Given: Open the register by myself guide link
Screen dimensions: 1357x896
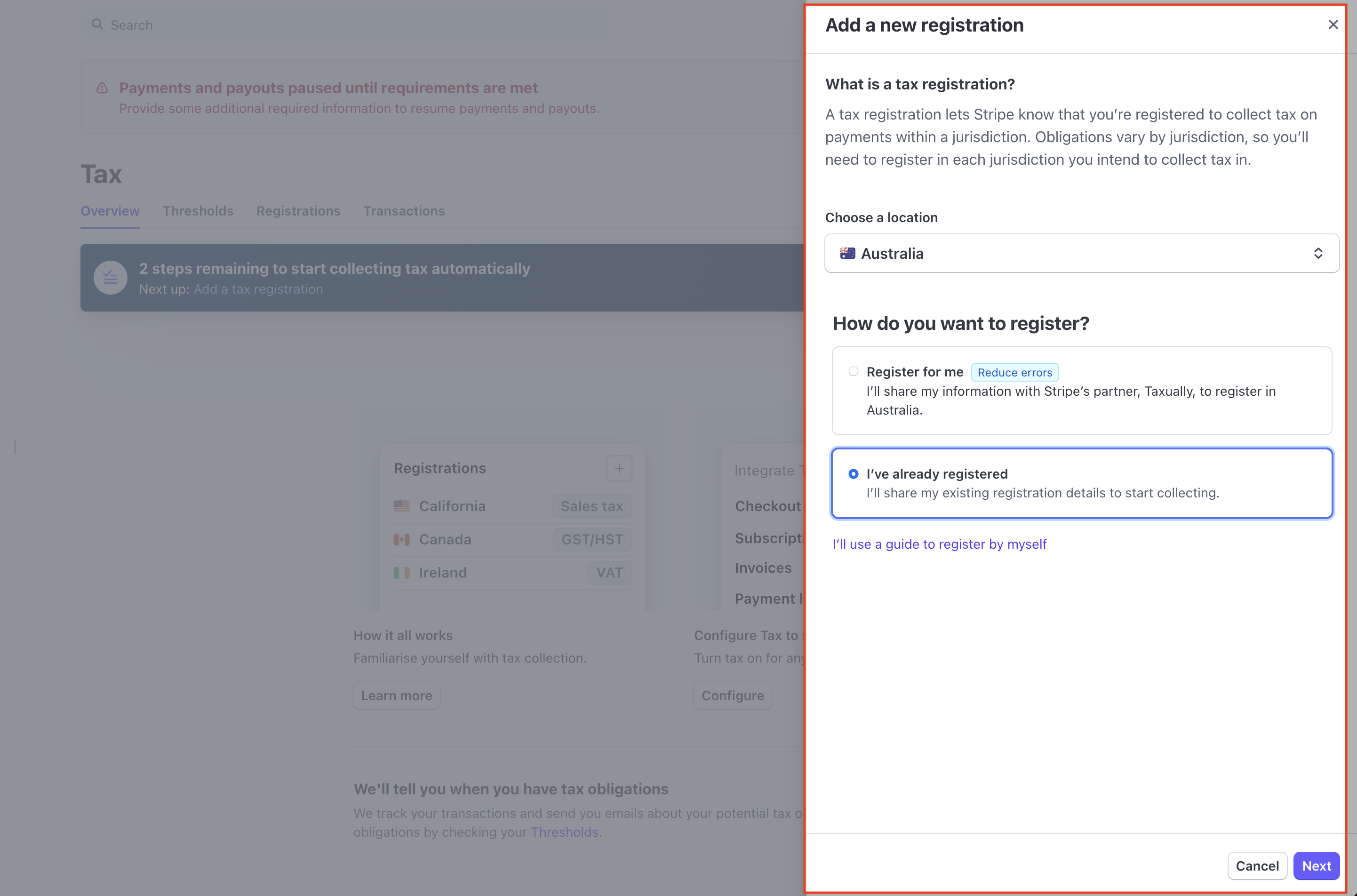Looking at the screenshot, I should [939, 544].
